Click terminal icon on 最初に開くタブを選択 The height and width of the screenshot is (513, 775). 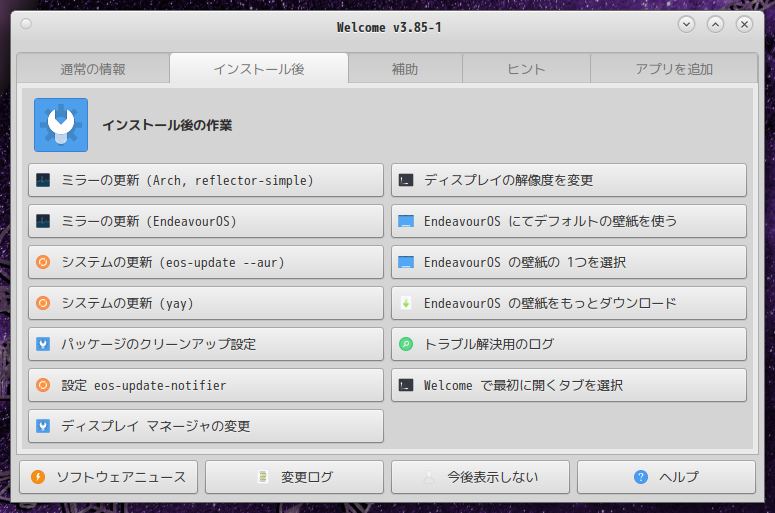point(406,385)
